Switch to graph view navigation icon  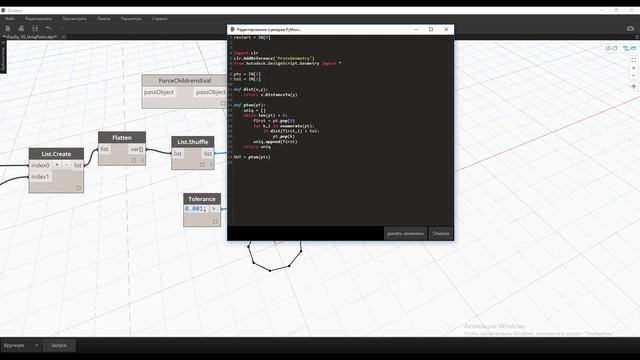pos(629,48)
